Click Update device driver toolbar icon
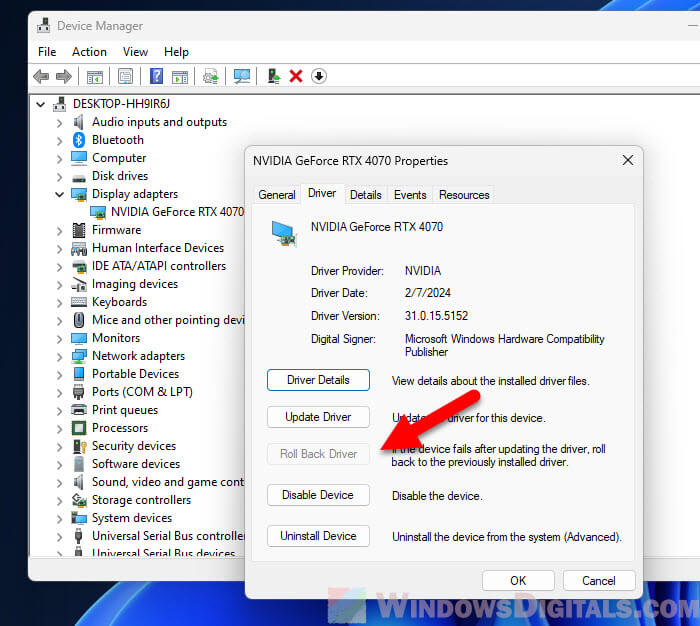Image resolution: width=700 pixels, height=626 pixels. [211, 76]
